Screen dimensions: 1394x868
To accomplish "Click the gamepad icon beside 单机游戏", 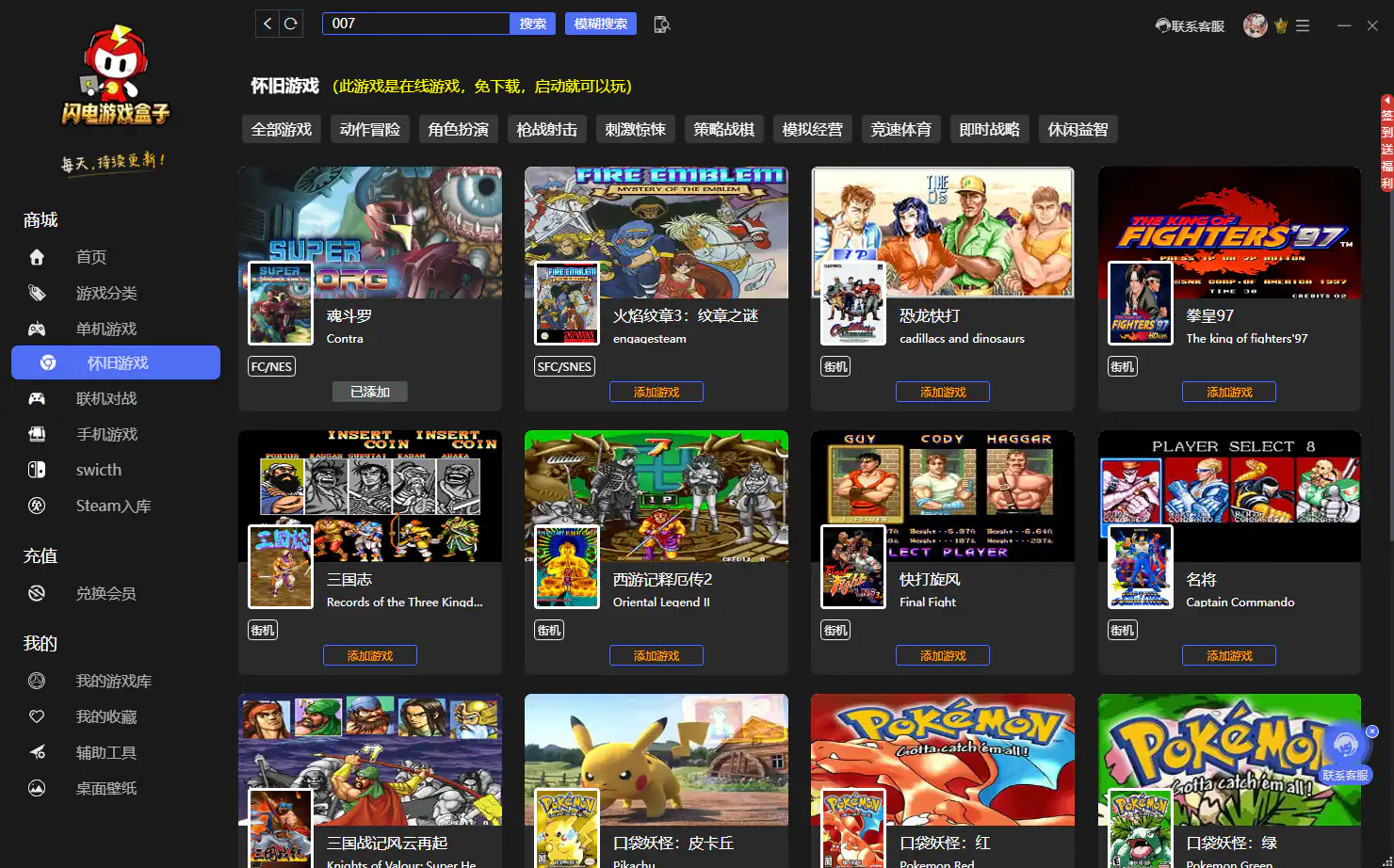I will click(x=37, y=330).
